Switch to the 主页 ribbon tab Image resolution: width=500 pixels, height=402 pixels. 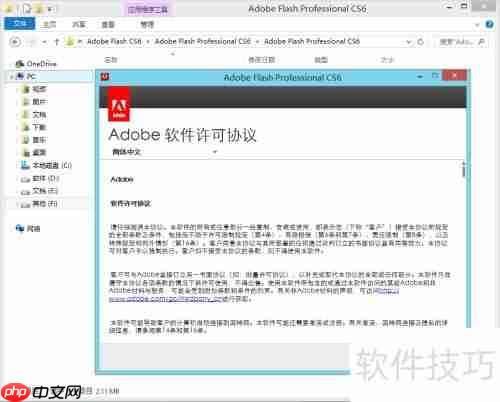click(x=50, y=24)
